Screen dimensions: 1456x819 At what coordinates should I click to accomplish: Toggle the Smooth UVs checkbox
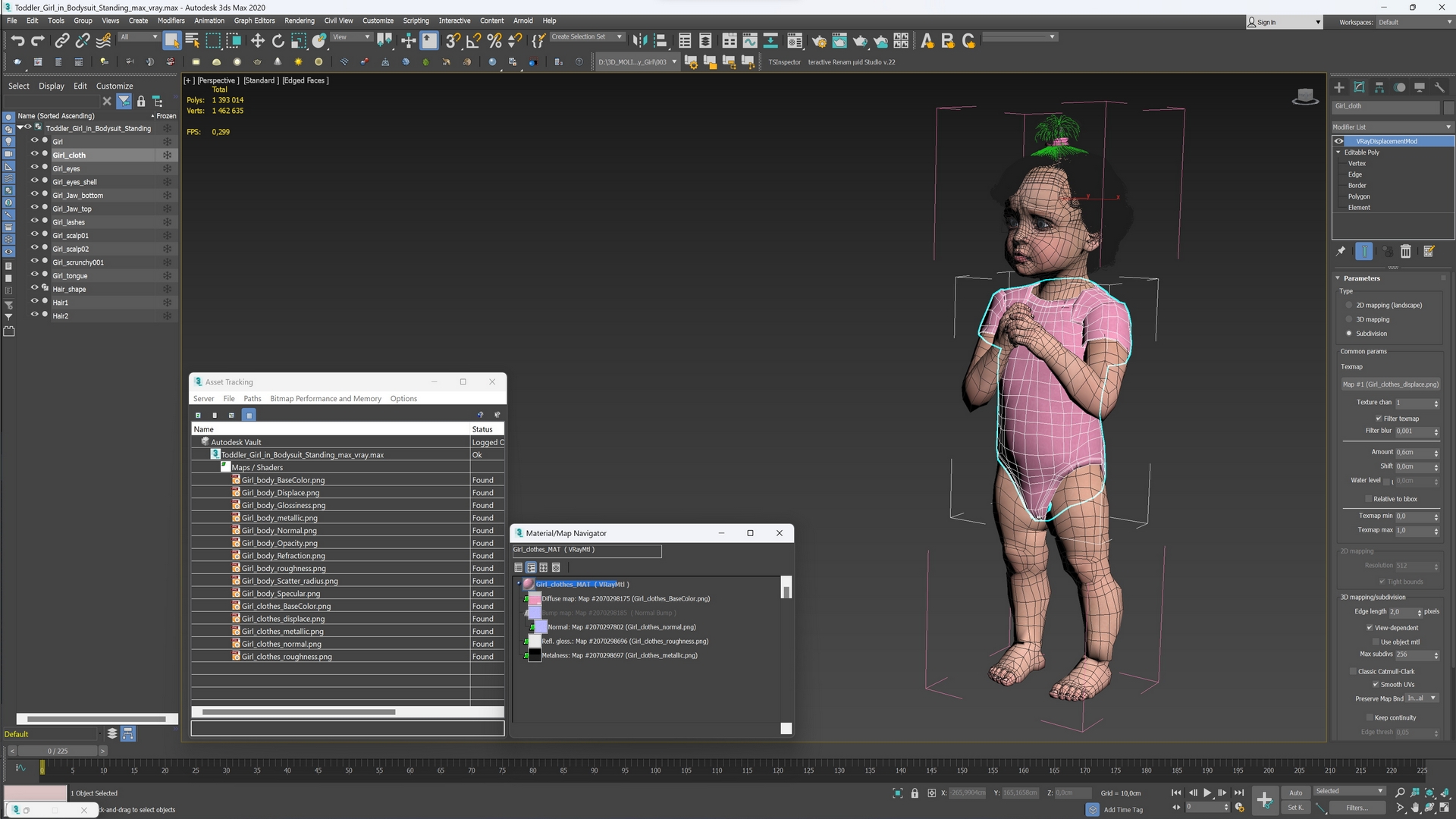[x=1376, y=685]
